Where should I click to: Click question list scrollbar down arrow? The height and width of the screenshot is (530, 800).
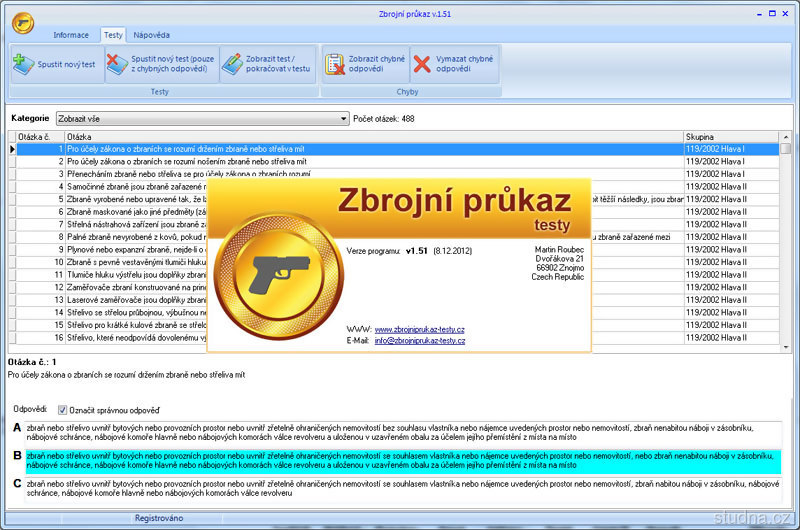(x=785, y=347)
